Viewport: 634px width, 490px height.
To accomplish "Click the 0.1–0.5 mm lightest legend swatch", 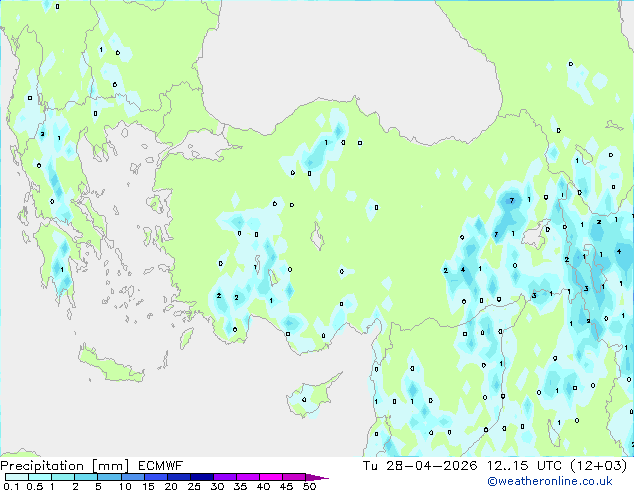I will coord(17,477).
